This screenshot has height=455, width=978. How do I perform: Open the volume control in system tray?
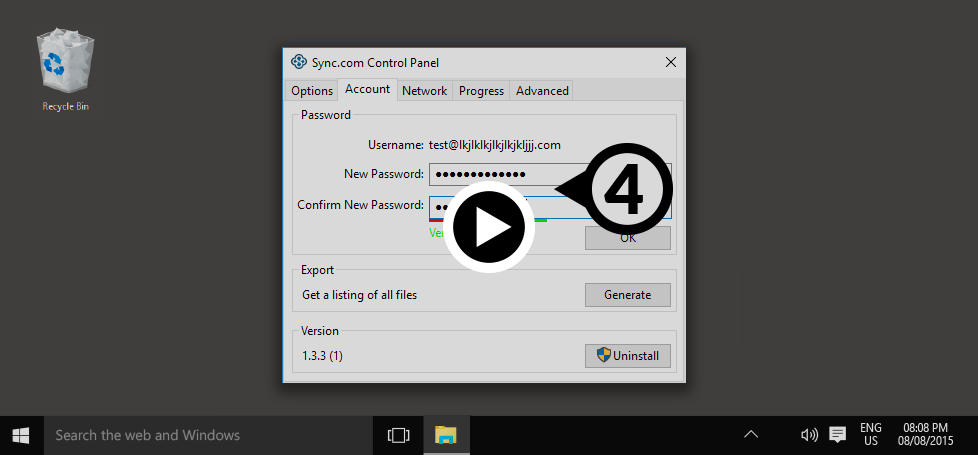[809, 435]
